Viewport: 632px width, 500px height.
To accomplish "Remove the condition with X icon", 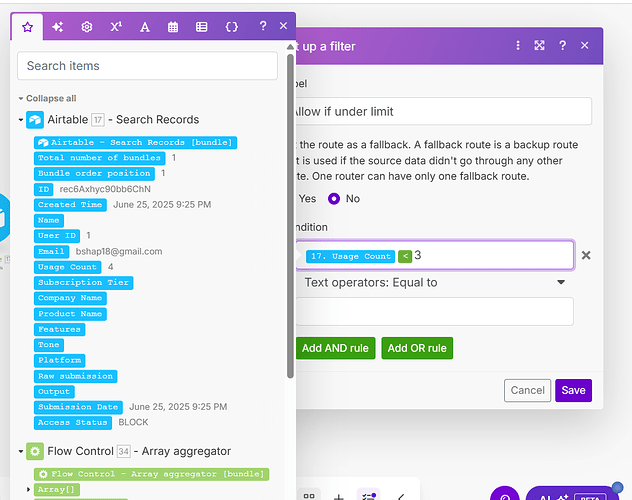I will [586, 255].
